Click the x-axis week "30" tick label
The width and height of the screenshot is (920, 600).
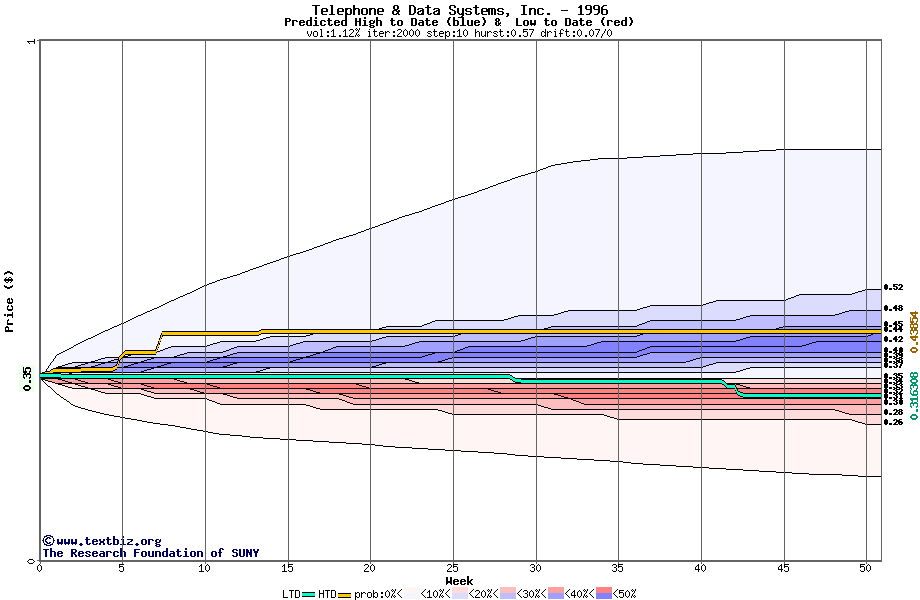tap(535, 568)
